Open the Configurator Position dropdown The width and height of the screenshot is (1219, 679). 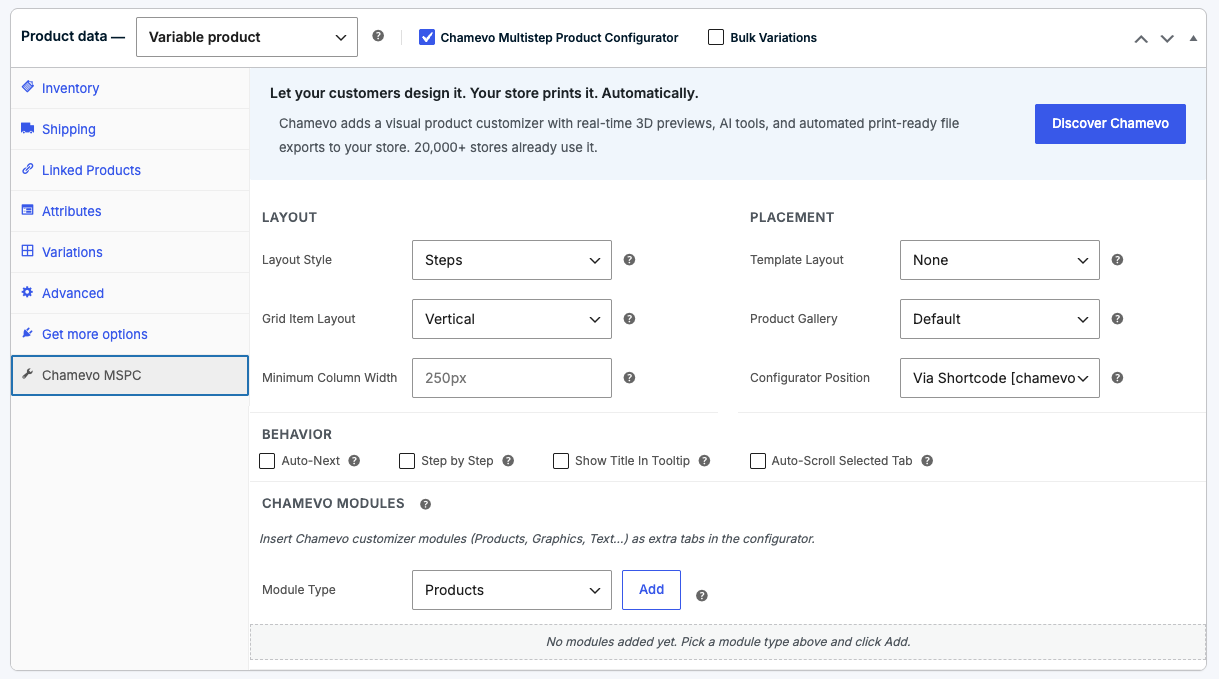[x=1000, y=378]
